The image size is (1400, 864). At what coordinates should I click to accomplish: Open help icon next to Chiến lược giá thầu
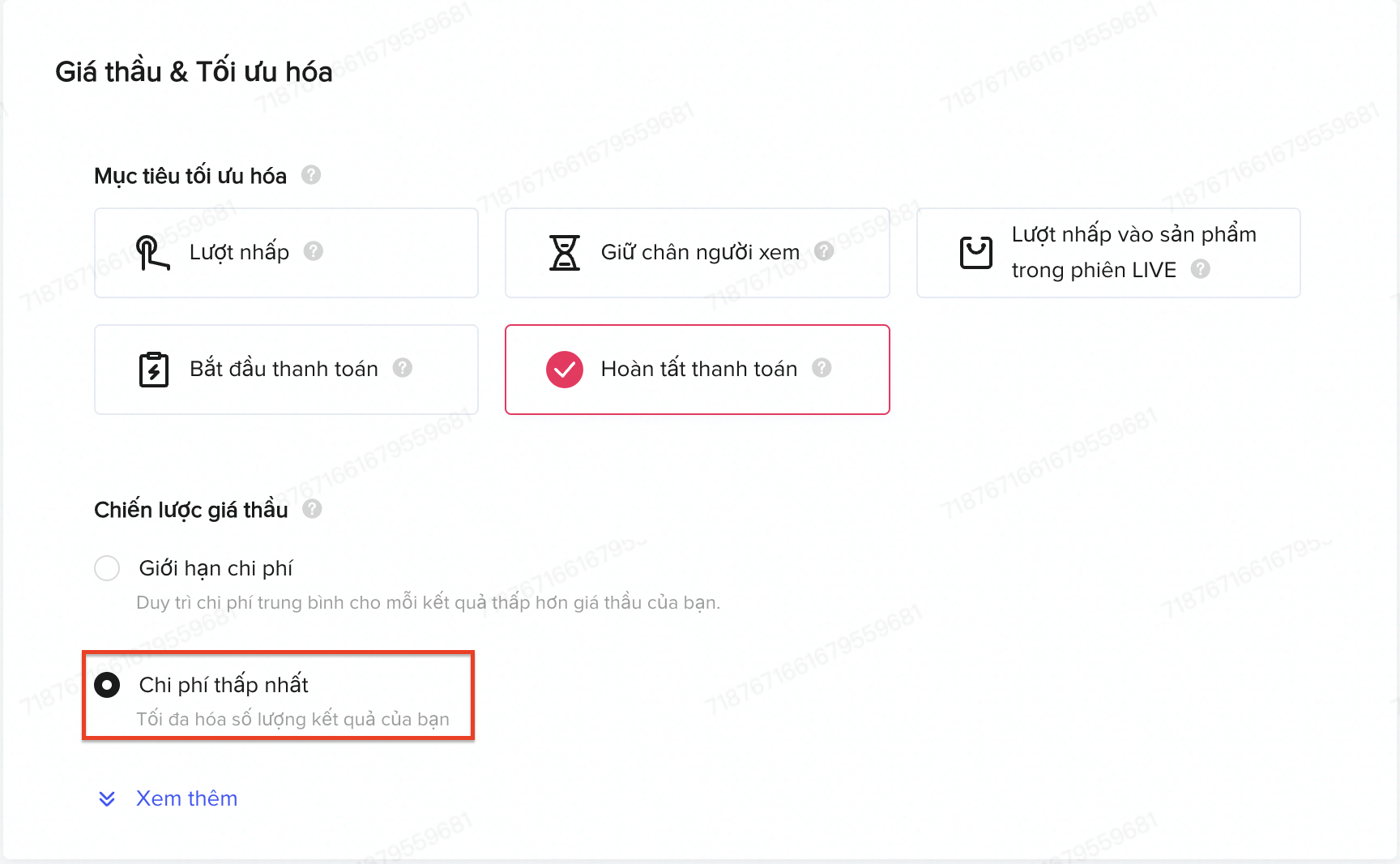tap(312, 509)
